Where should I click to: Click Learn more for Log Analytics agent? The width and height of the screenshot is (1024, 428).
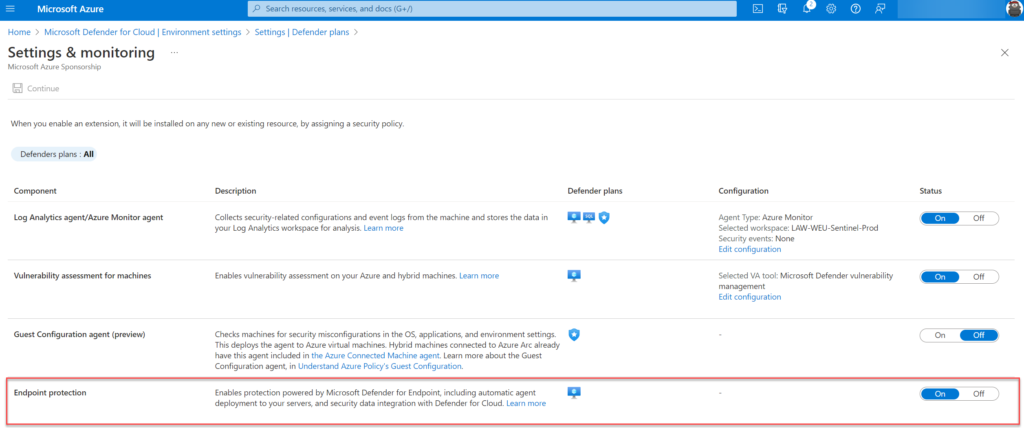click(383, 228)
